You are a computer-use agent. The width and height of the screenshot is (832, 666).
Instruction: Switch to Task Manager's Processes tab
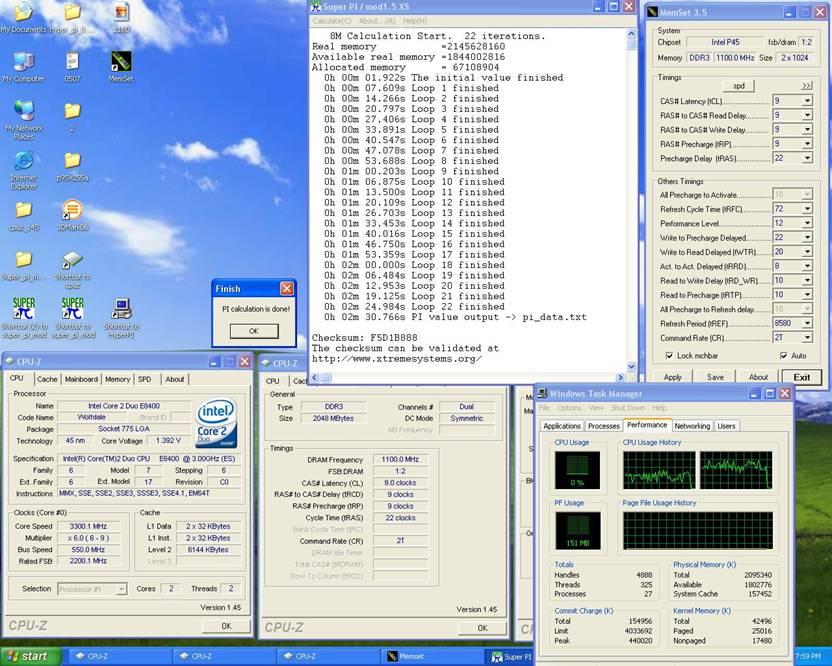(x=604, y=426)
